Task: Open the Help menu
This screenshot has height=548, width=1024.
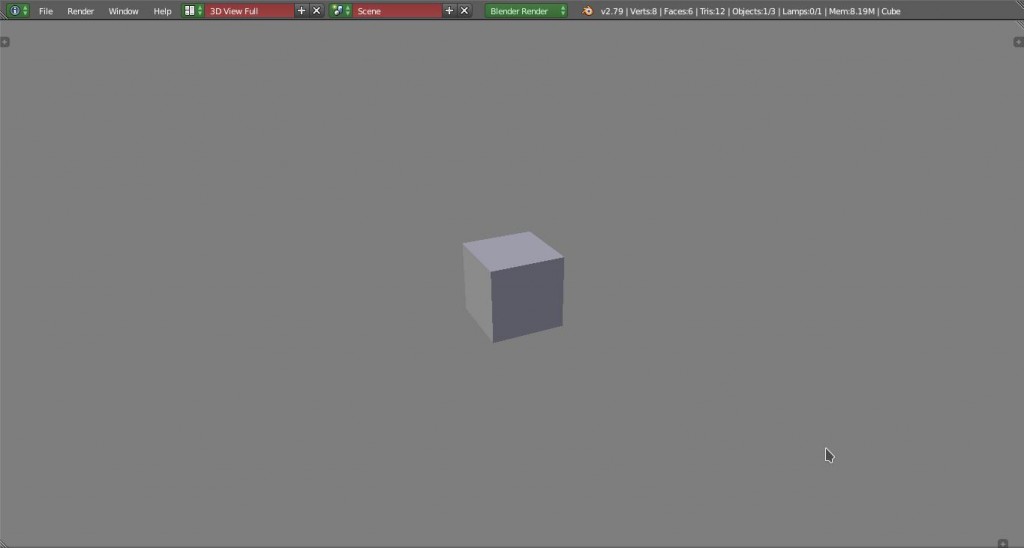Action: pos(162,11)
